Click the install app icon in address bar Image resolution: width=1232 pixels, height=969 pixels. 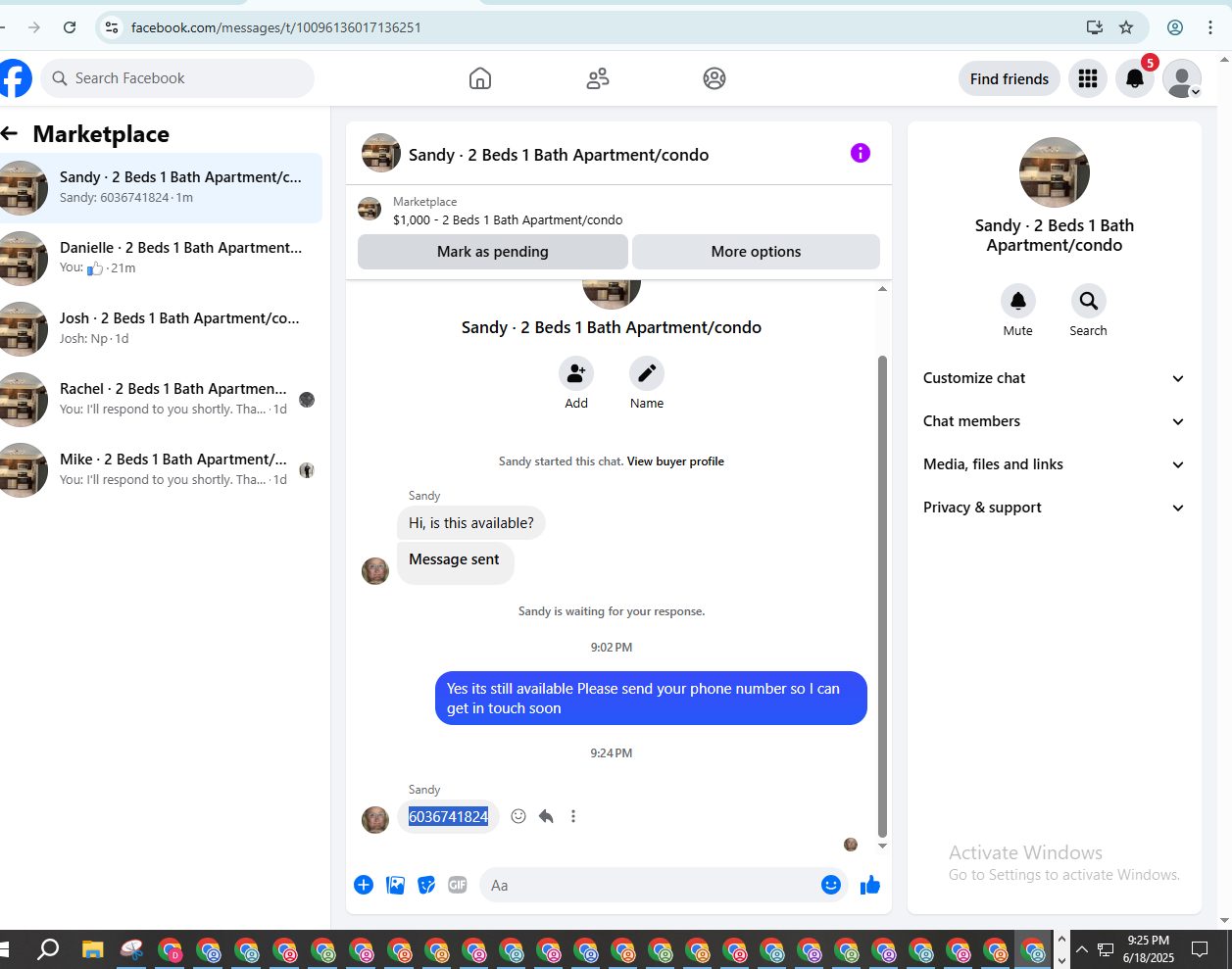(x=1095, y=27)
